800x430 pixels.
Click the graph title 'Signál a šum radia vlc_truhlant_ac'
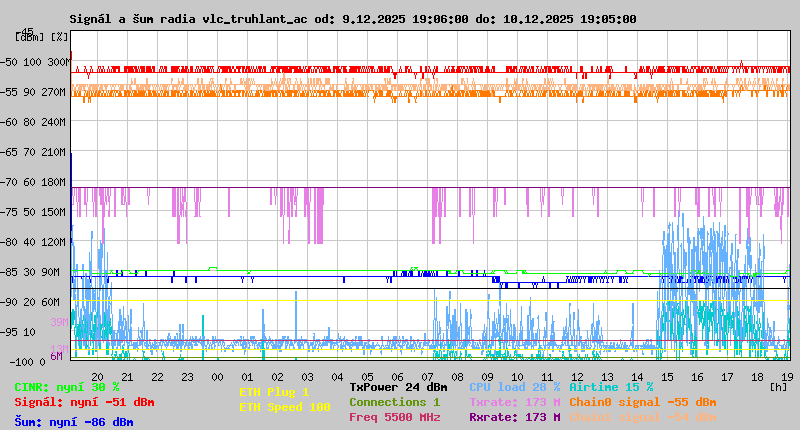pyautogui.click(x=188, y=19)
